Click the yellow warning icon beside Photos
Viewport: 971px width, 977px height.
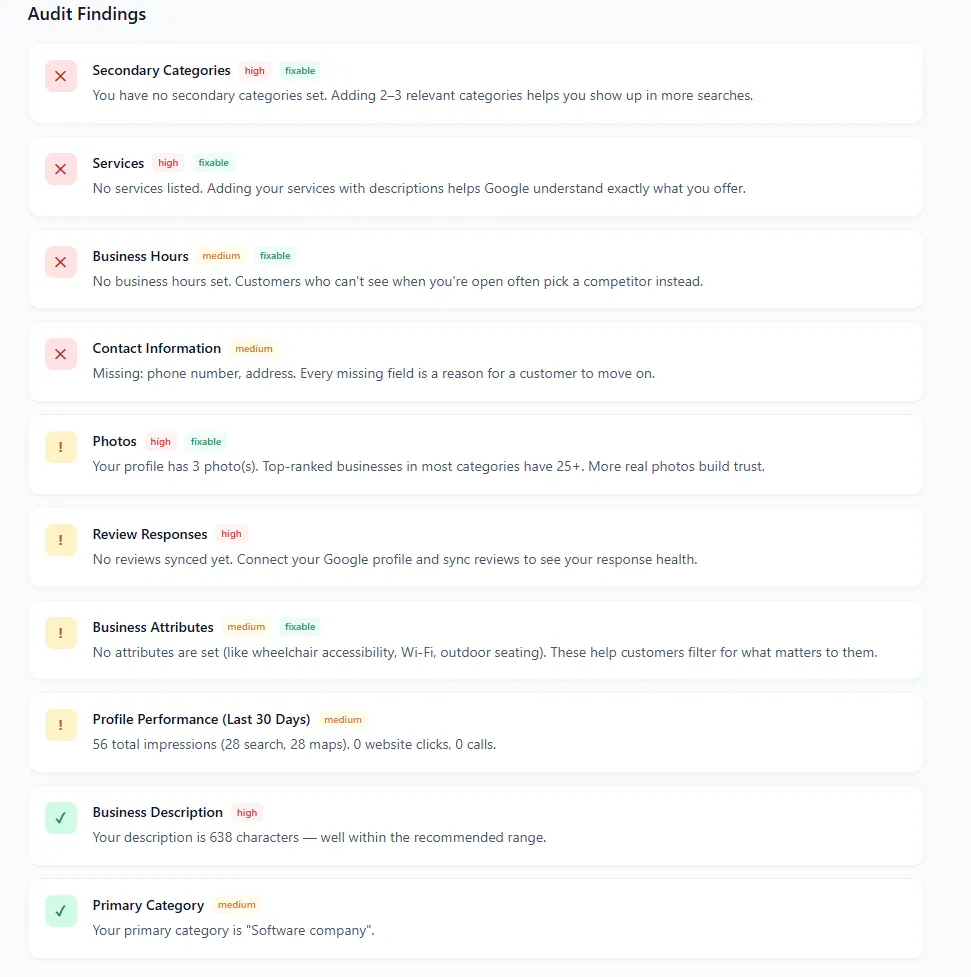(60, 447)
